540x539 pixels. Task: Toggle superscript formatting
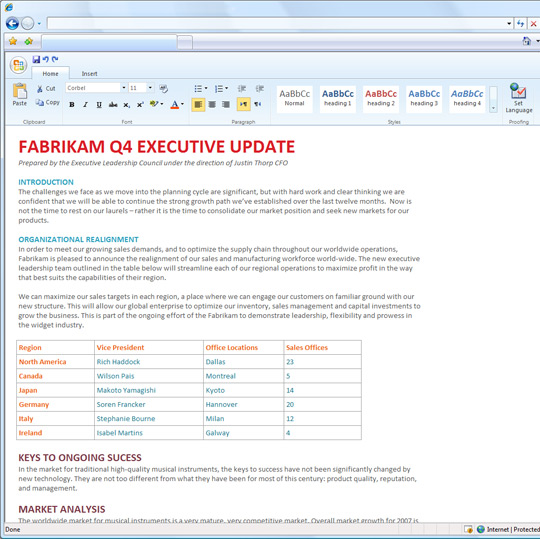click(x=140, y=104)
